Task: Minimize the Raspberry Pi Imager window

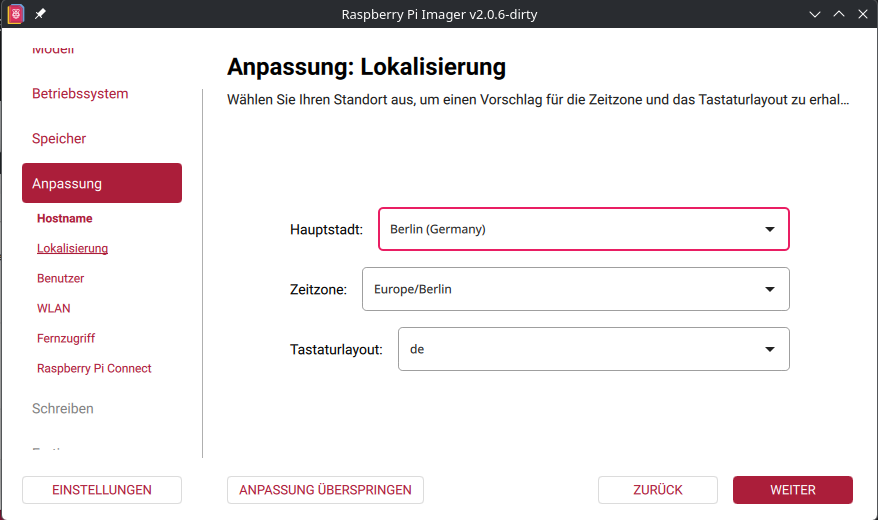Action: (815, 14)
